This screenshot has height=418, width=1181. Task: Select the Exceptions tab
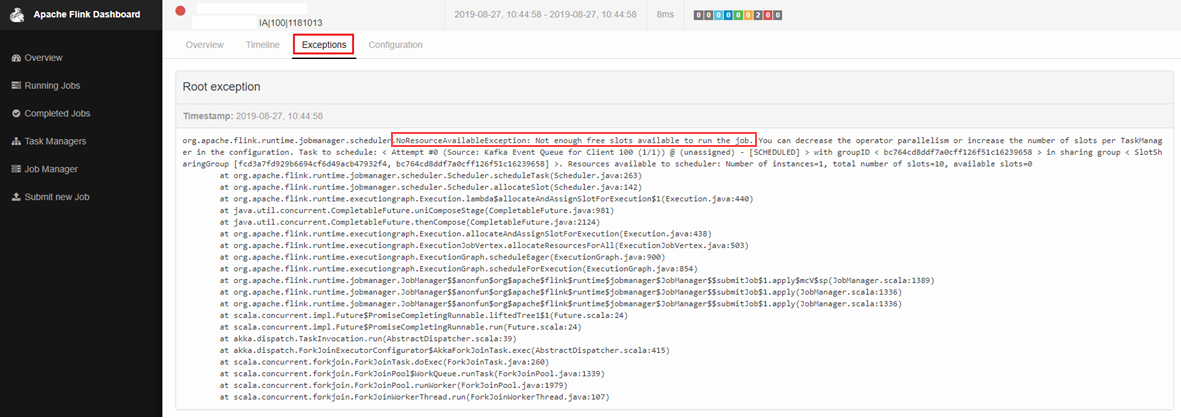[x=324, y=45]
